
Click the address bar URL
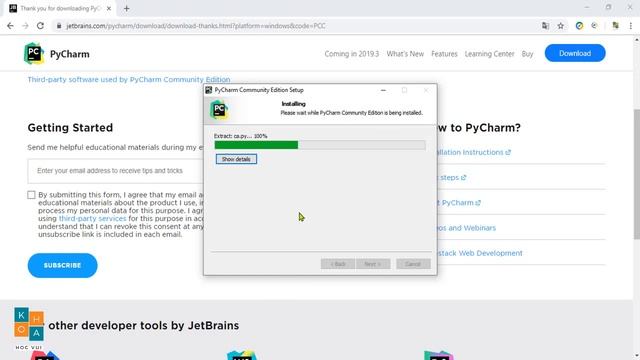pyautogui.click(x=196, y=26)
